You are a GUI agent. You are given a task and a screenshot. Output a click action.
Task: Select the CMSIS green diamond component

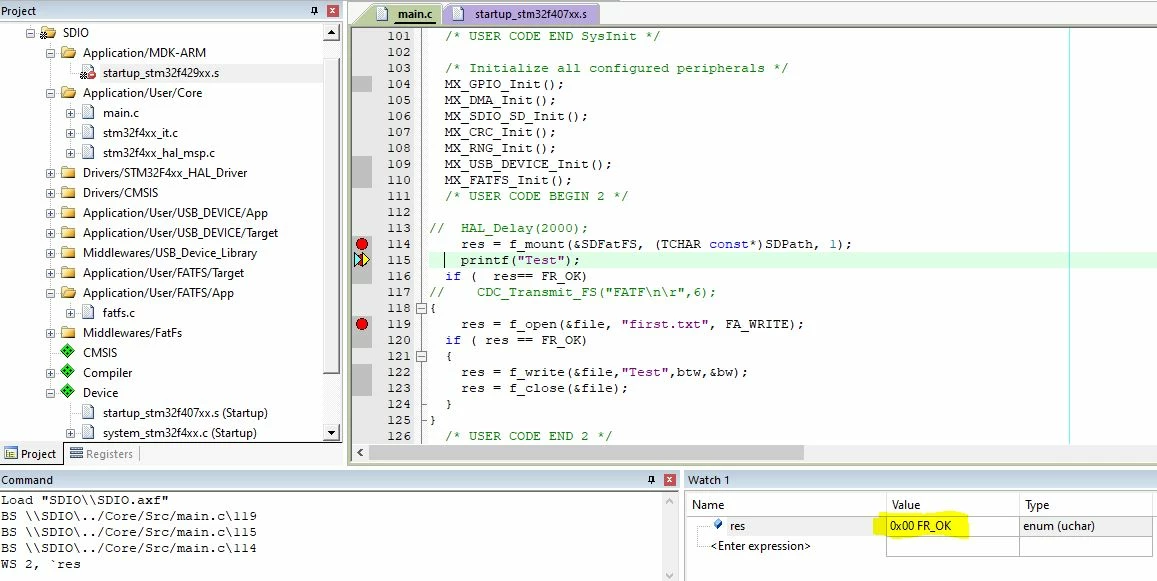pyautogui.click(x=67, y=352)
